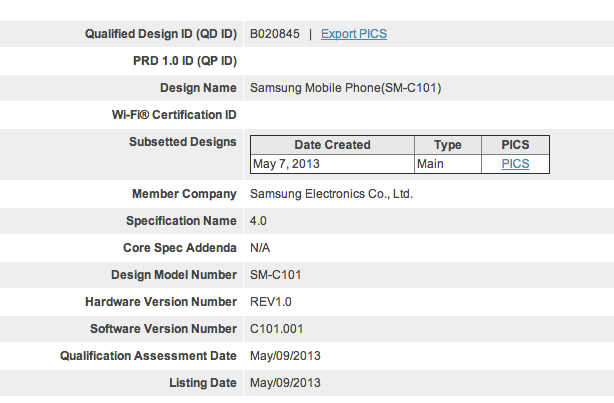
Task: Click the Listing Date value May/09/2013
Action: point(284,383)
